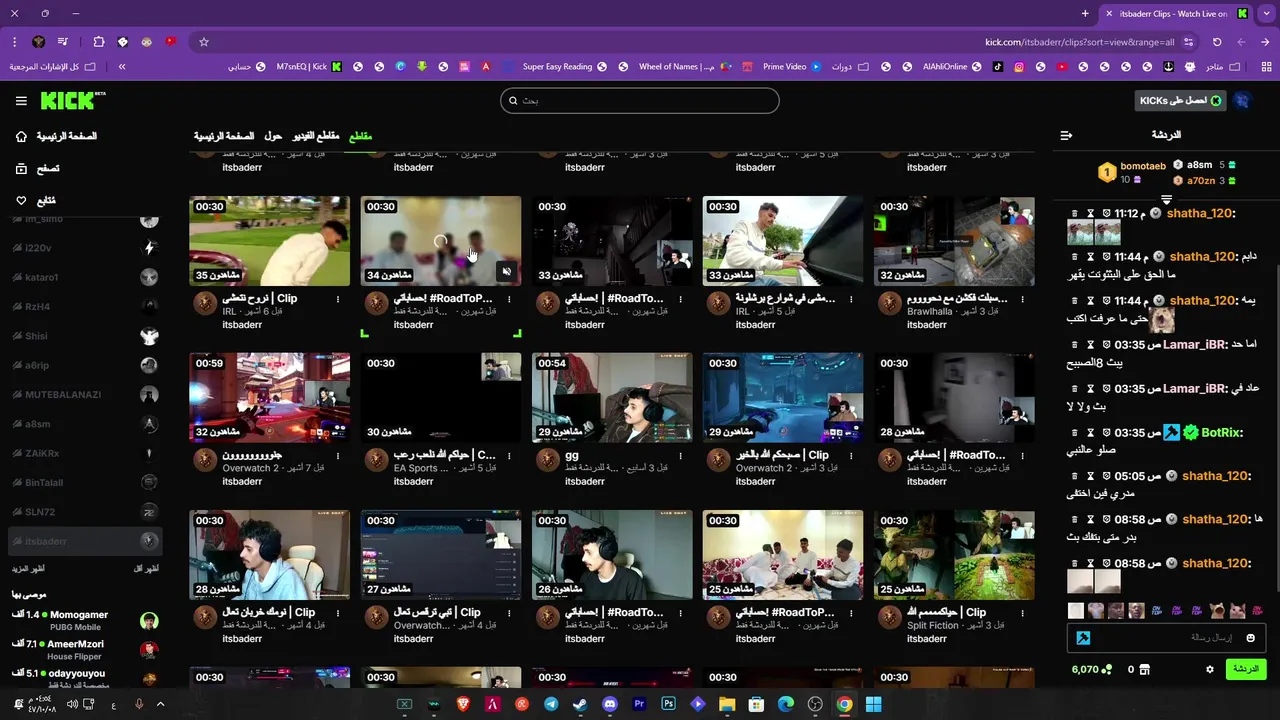
Task: Open Steam from the taskbar
Action: pos(580,704)
